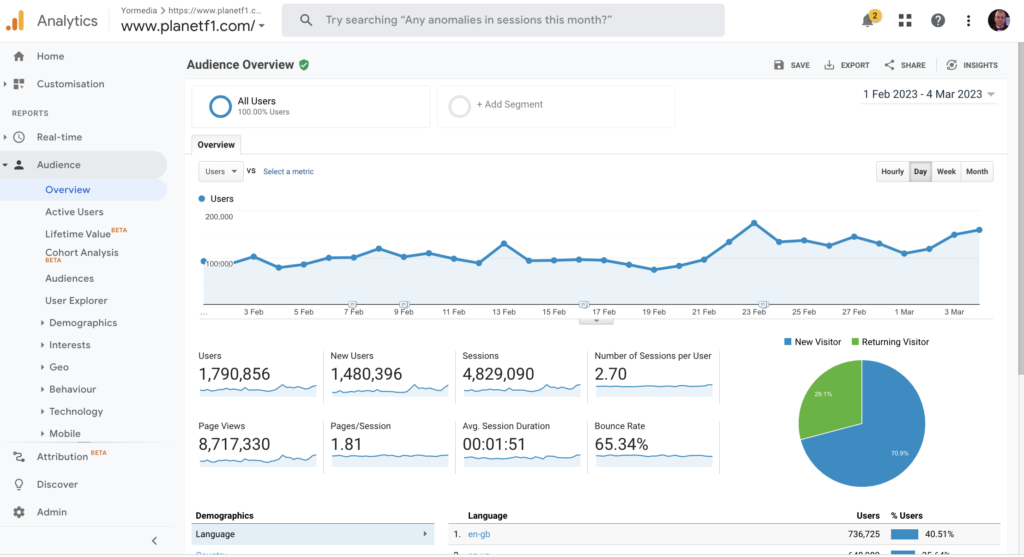Click the Add Segment empty circle
The image size is (1024, 557).
(x=459, y=106)
